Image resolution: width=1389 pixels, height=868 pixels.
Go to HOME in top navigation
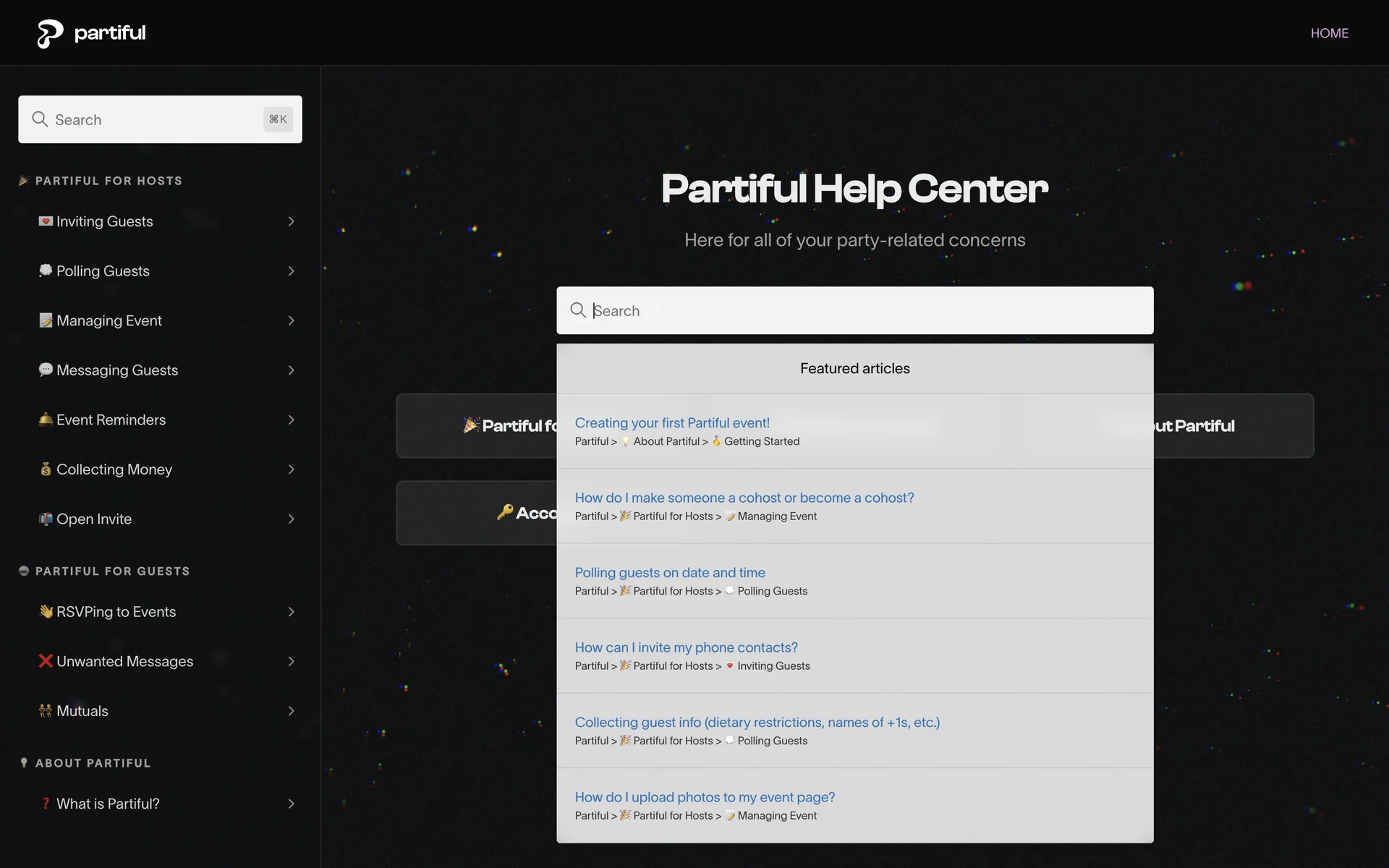coord(1329,33)
